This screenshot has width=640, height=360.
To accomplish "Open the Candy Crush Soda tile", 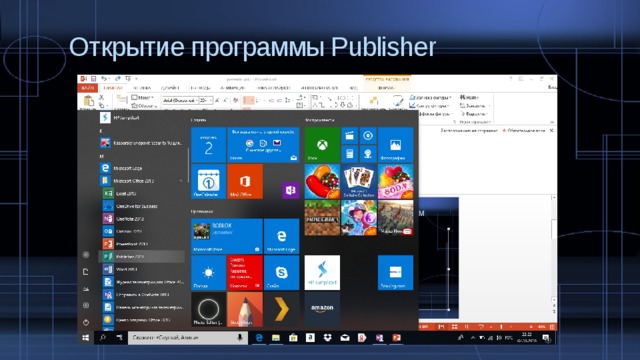I will (396, 181).
